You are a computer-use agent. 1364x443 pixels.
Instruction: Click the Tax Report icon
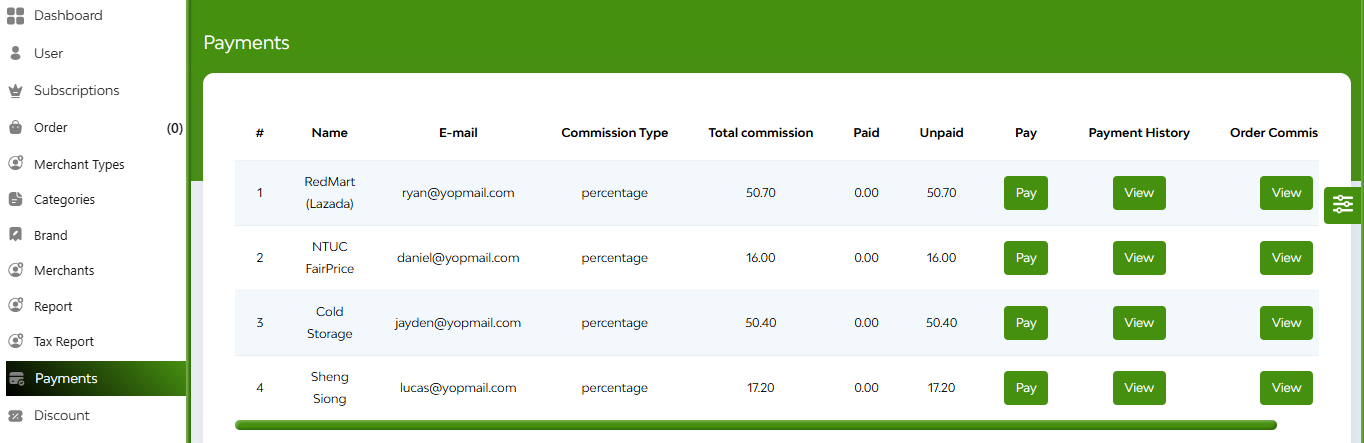click(x=15, y=341)
